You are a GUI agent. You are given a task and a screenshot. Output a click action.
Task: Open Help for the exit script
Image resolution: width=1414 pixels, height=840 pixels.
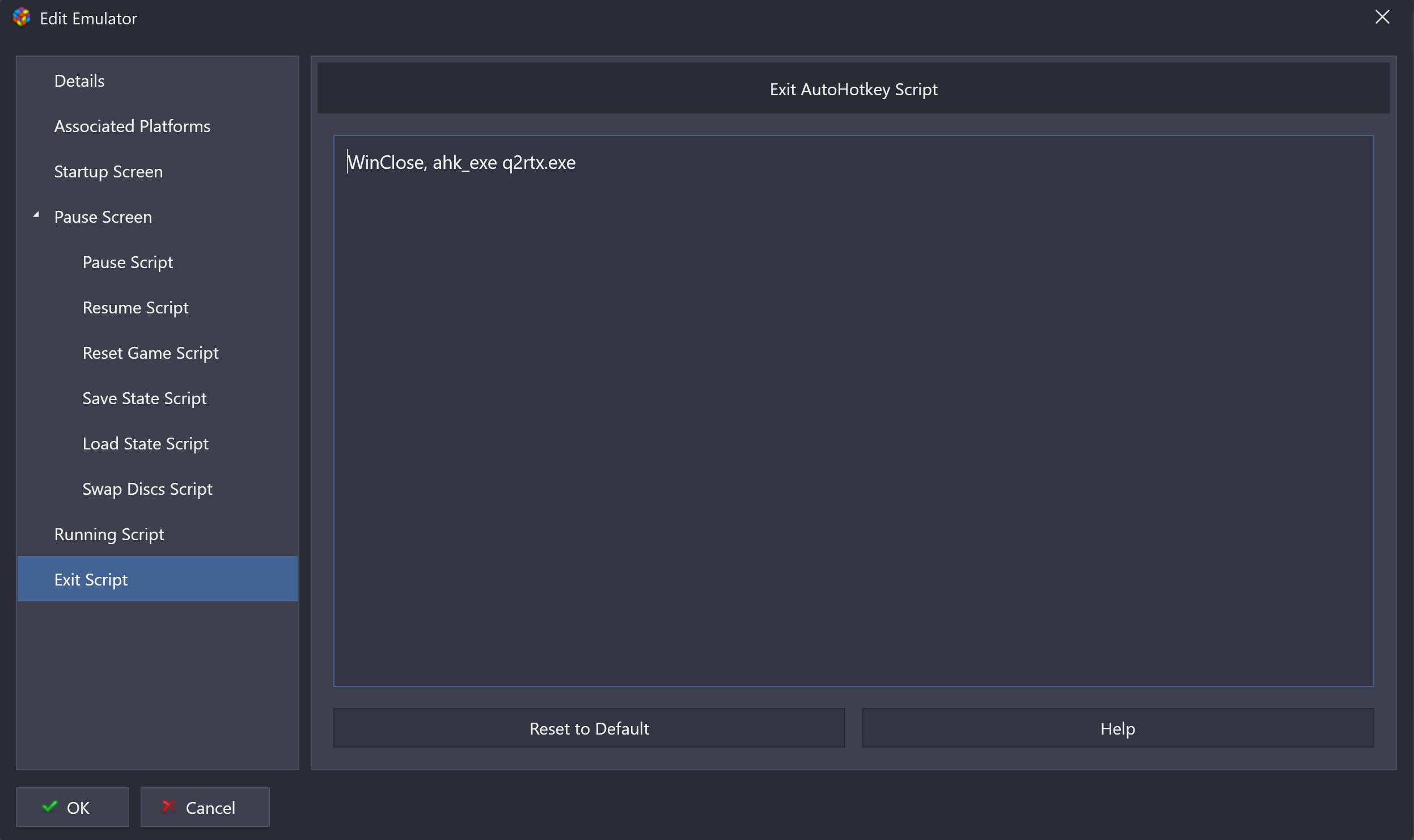[1117, 728]
